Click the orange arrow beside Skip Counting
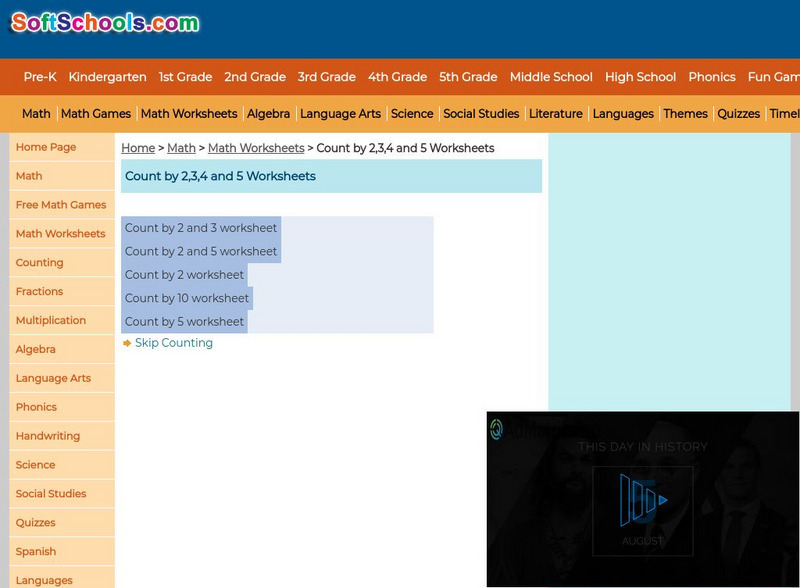The width and height of the screenshot is (800, 588). coord(127,344)
